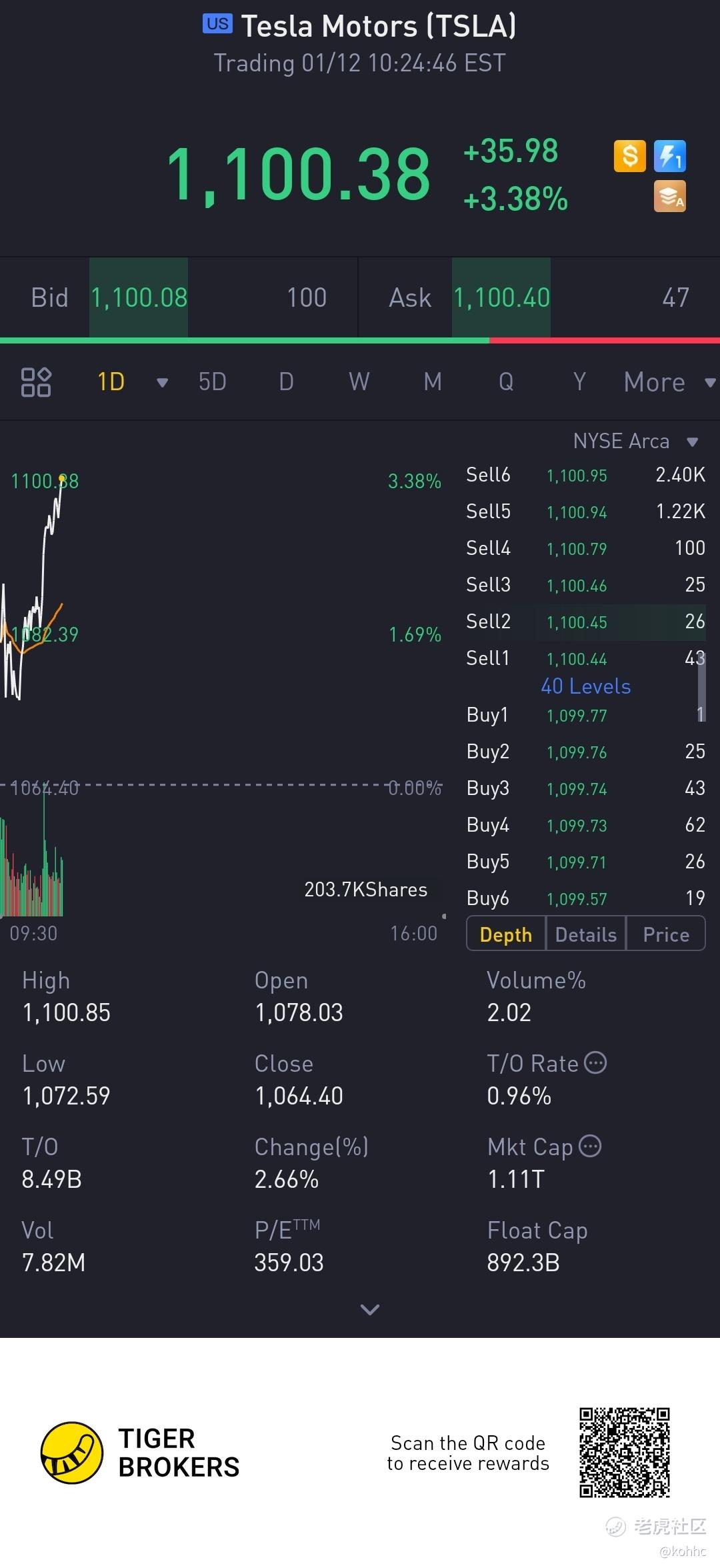Open the 1D timeframe dropdown arrow
This screenshot has width=720, height=1568.
pos(162,383)
